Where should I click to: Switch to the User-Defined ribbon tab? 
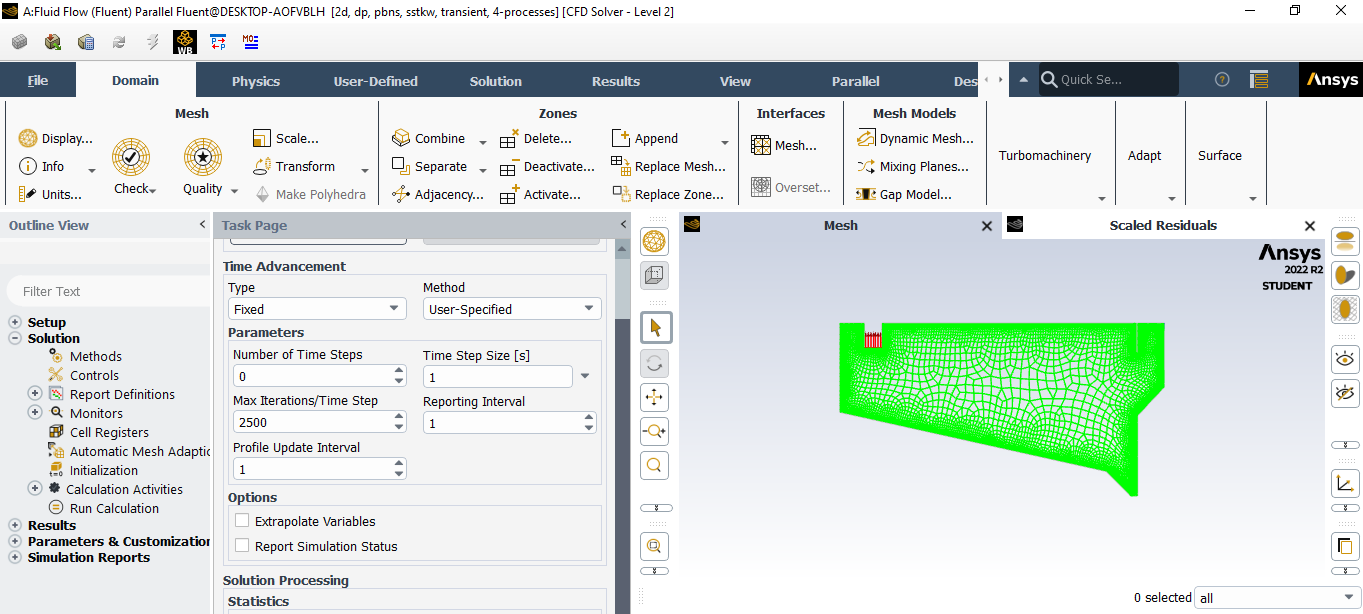pyautogui.click(x=376, y=81)
